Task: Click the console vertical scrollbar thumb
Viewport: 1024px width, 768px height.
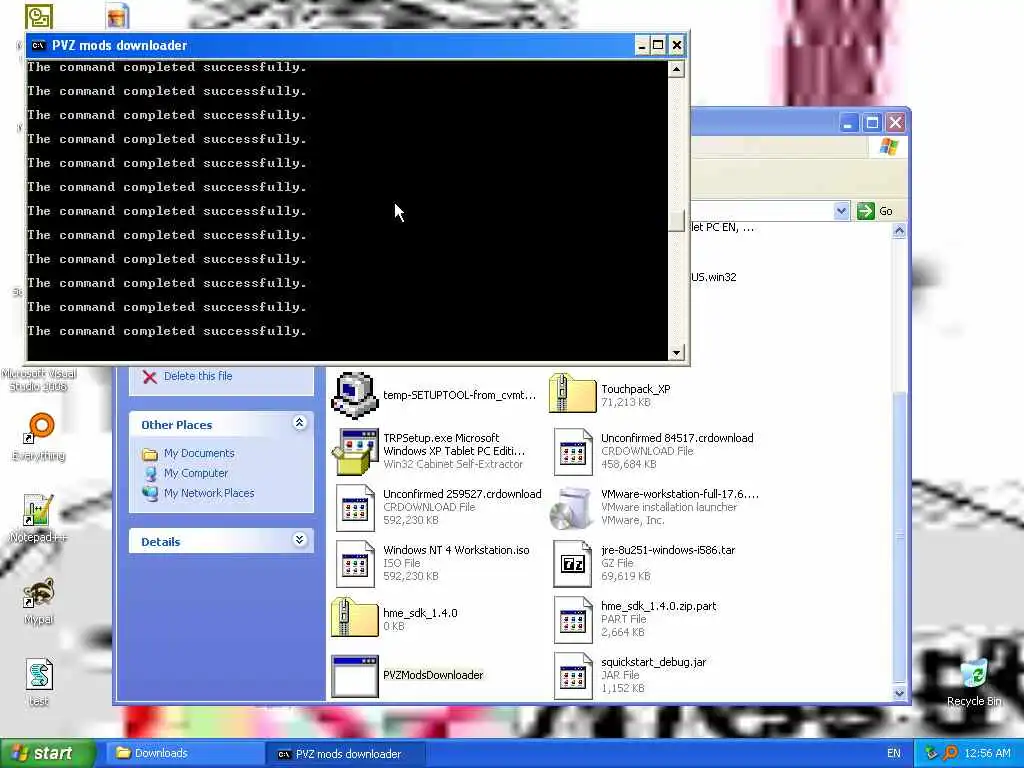Action: click(x=677, y=221)
